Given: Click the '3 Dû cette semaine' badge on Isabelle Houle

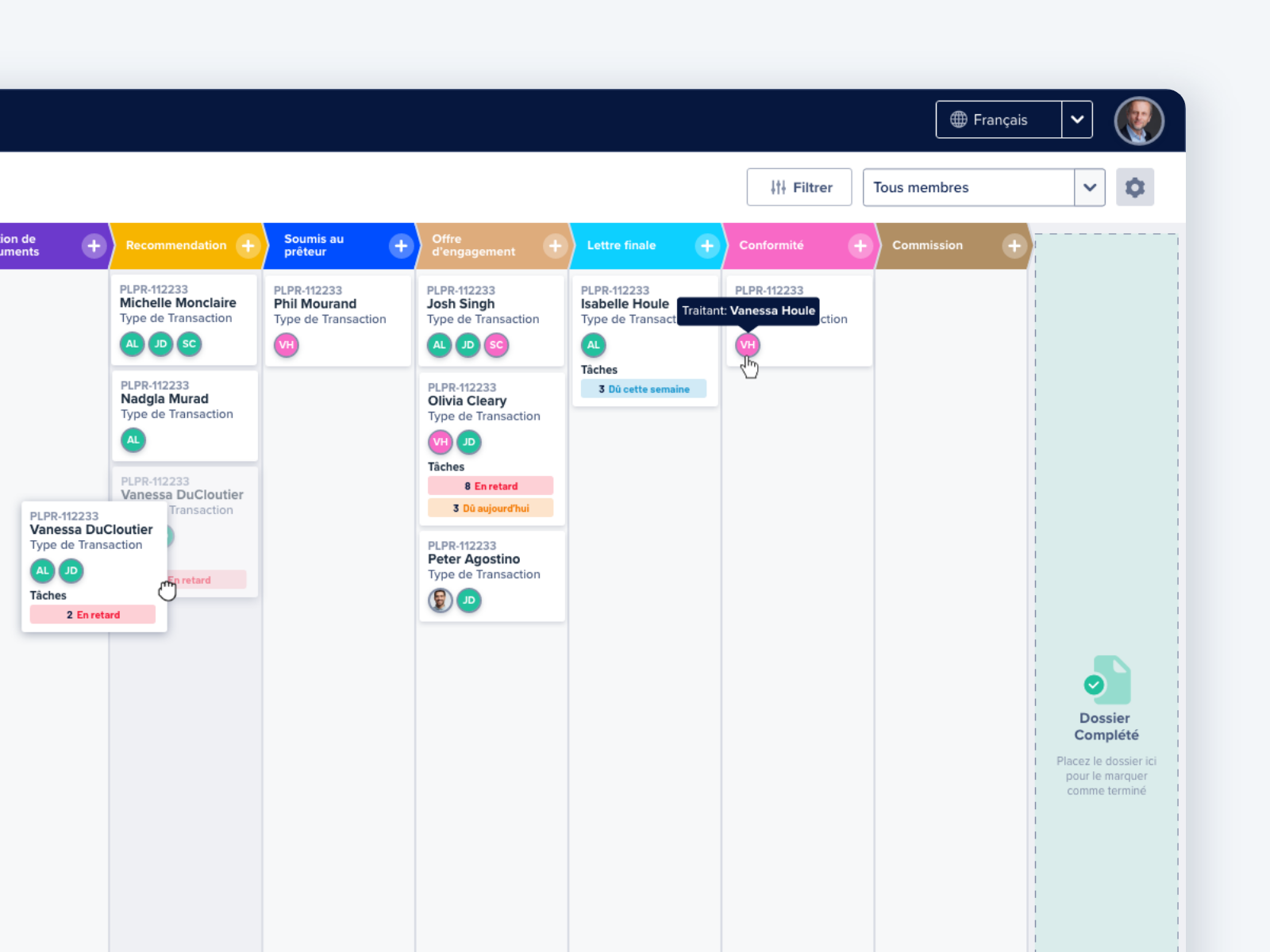Looking at the screenshot, I should 643,389.
